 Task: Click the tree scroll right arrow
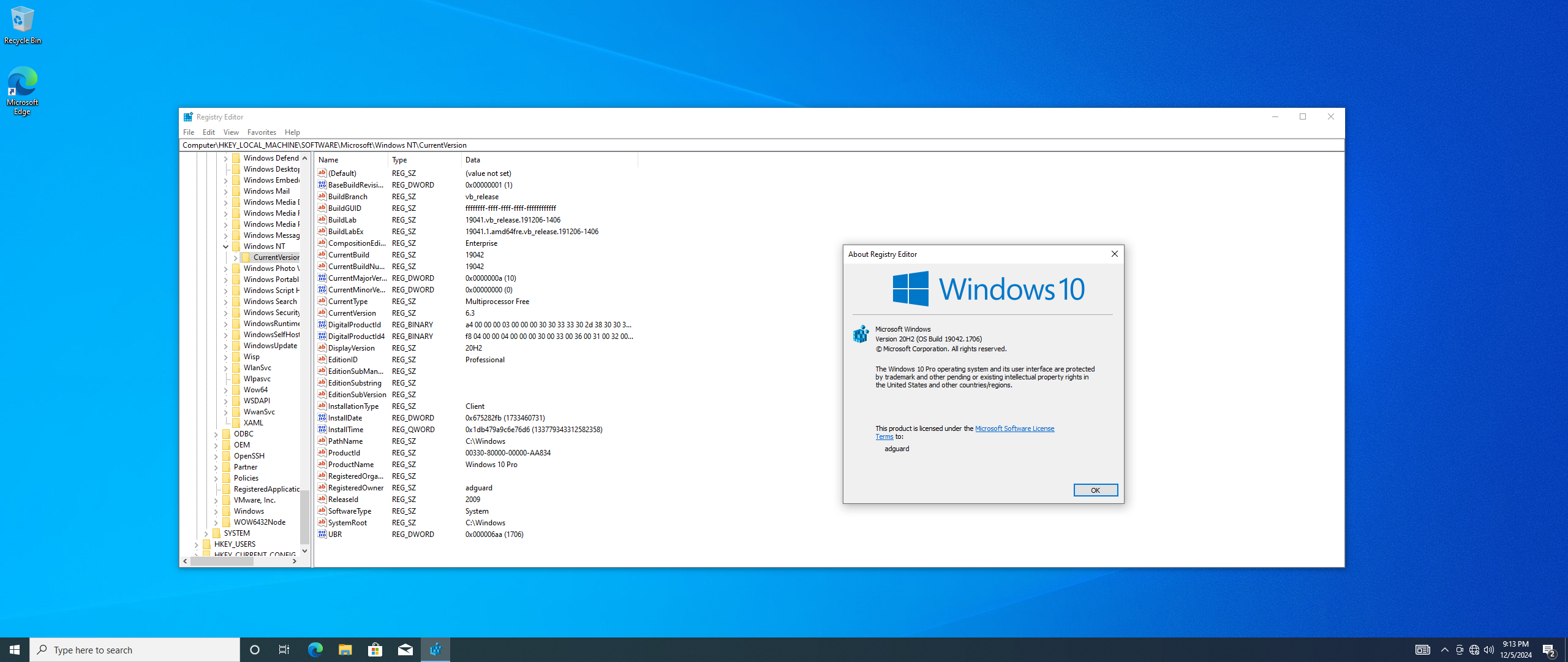295,561
